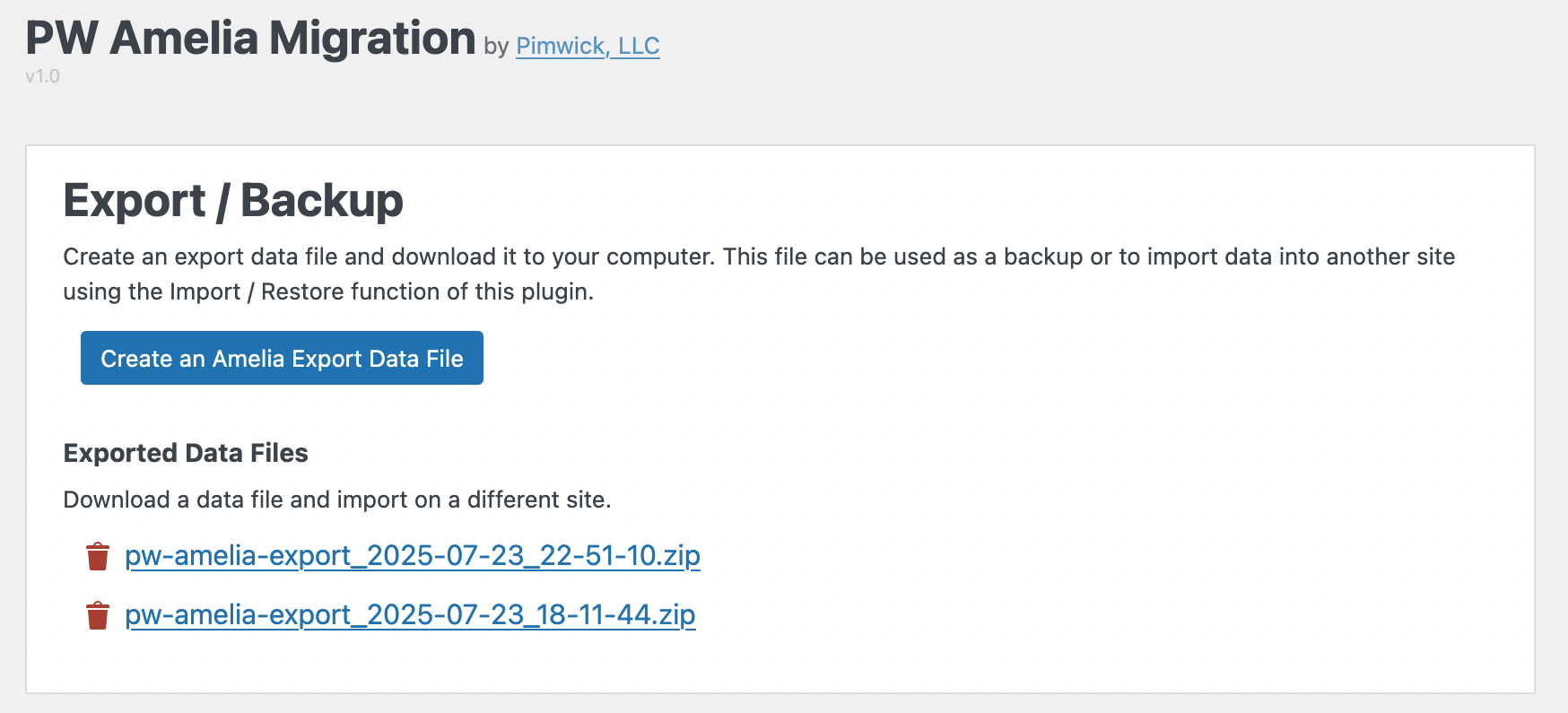Delete the pw-amelia-export 22-51-10 zip file

[98, 556]
